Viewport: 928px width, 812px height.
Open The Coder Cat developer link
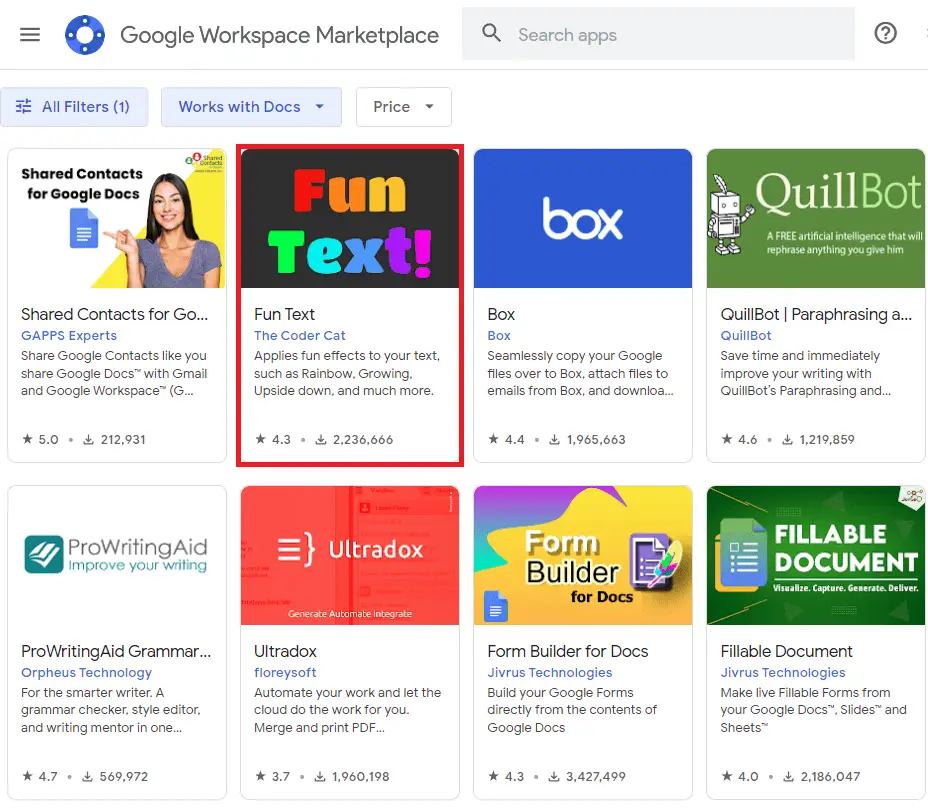(x=300, y=336)
